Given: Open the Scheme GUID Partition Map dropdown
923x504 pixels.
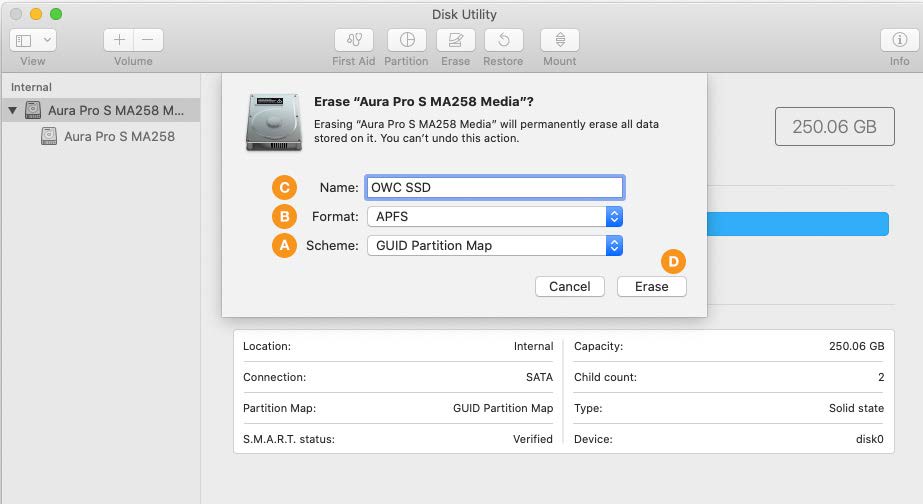Looking at the screenshot, I should point(495,245).
